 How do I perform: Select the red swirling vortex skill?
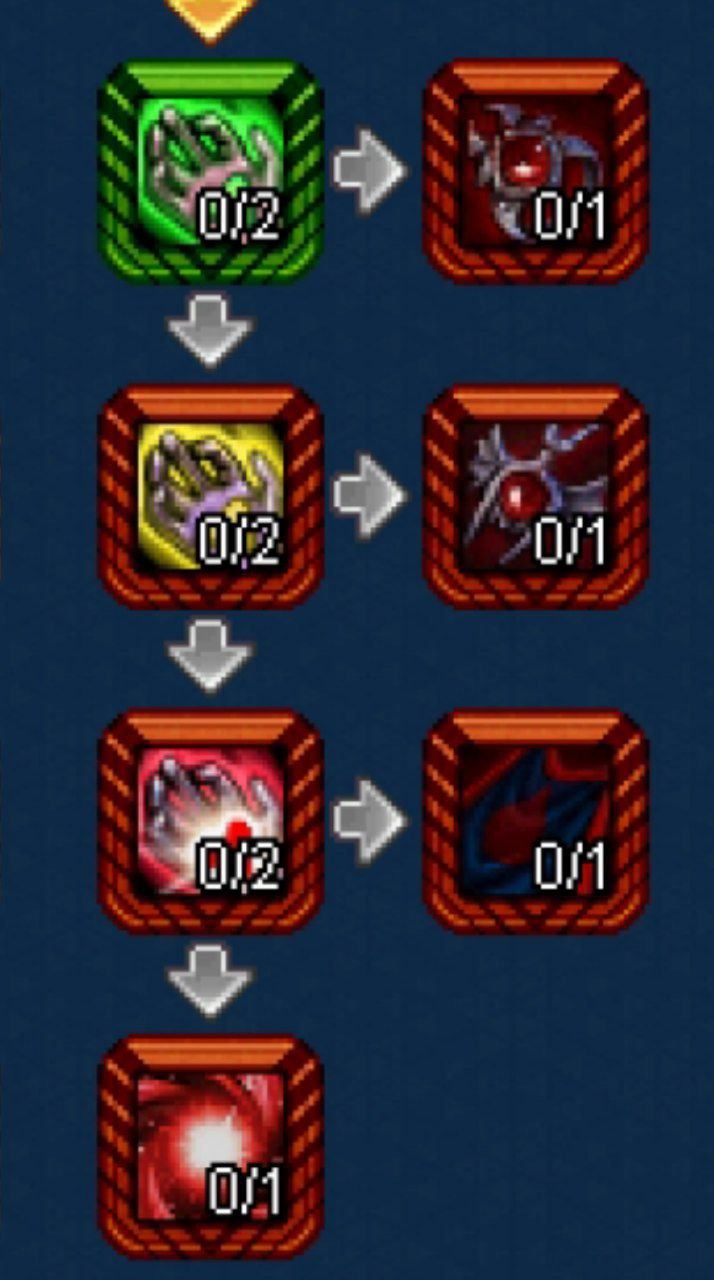(x=210, y=1146)
